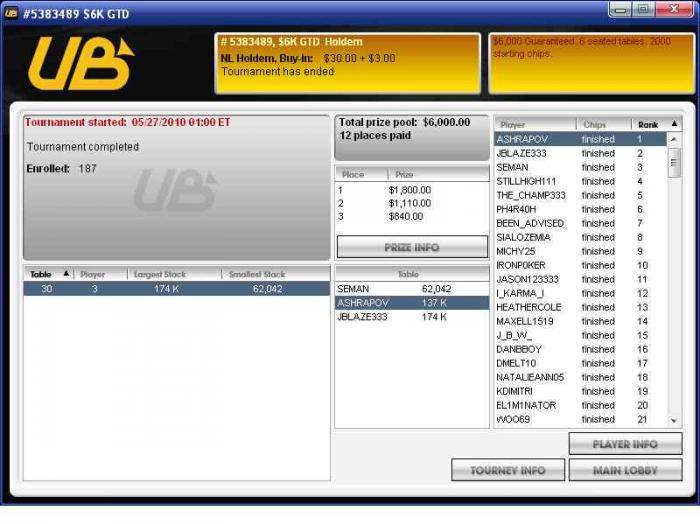The image size is (700, 525).
Task: Select SEMAN rank 3 in player list
Action: click(x=580, y=167)
